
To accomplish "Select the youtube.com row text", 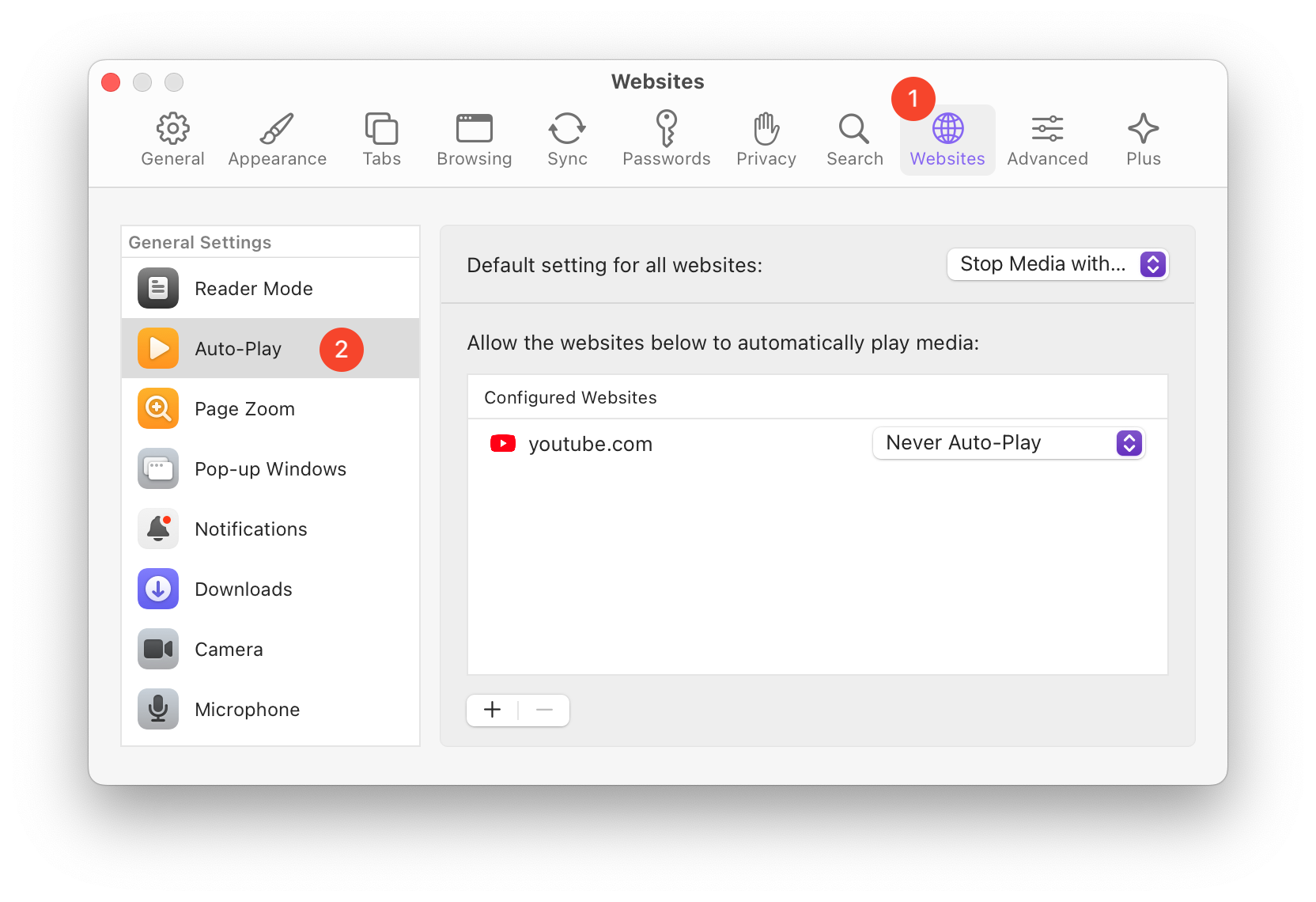I will point(590,444).
